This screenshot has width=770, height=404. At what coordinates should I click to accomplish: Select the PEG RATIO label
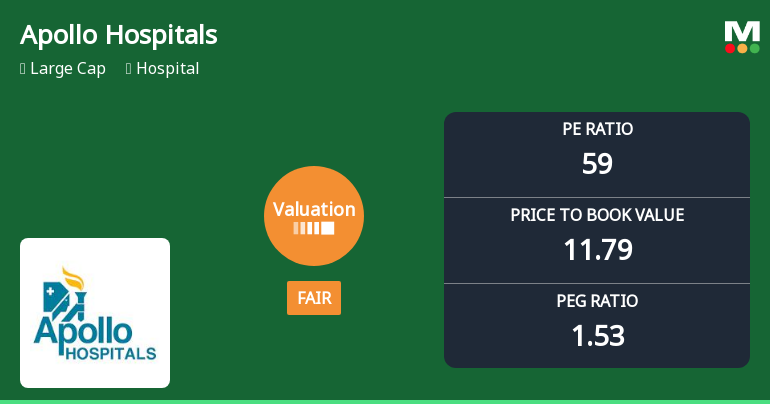(597, 301)
